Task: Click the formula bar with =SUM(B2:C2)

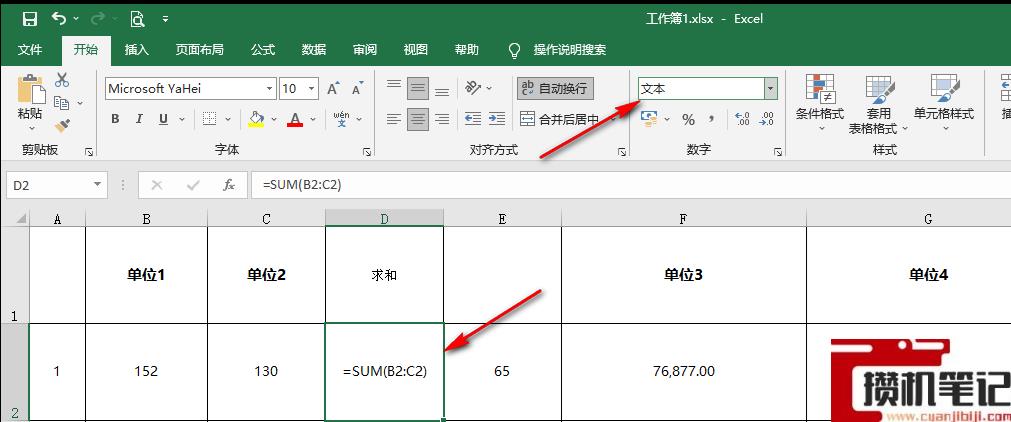Action: pos(631,185)
